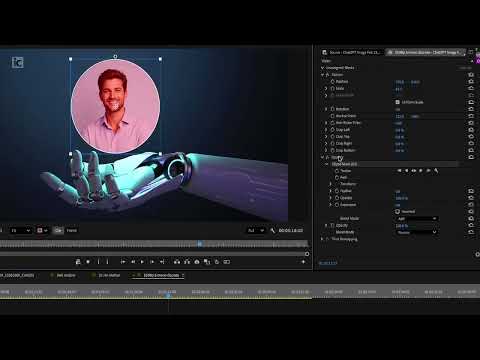This screenshot has height=360, width=480.
Task: Click Program Monitor zoom scrollbar handle
Action: pos(307,254)
